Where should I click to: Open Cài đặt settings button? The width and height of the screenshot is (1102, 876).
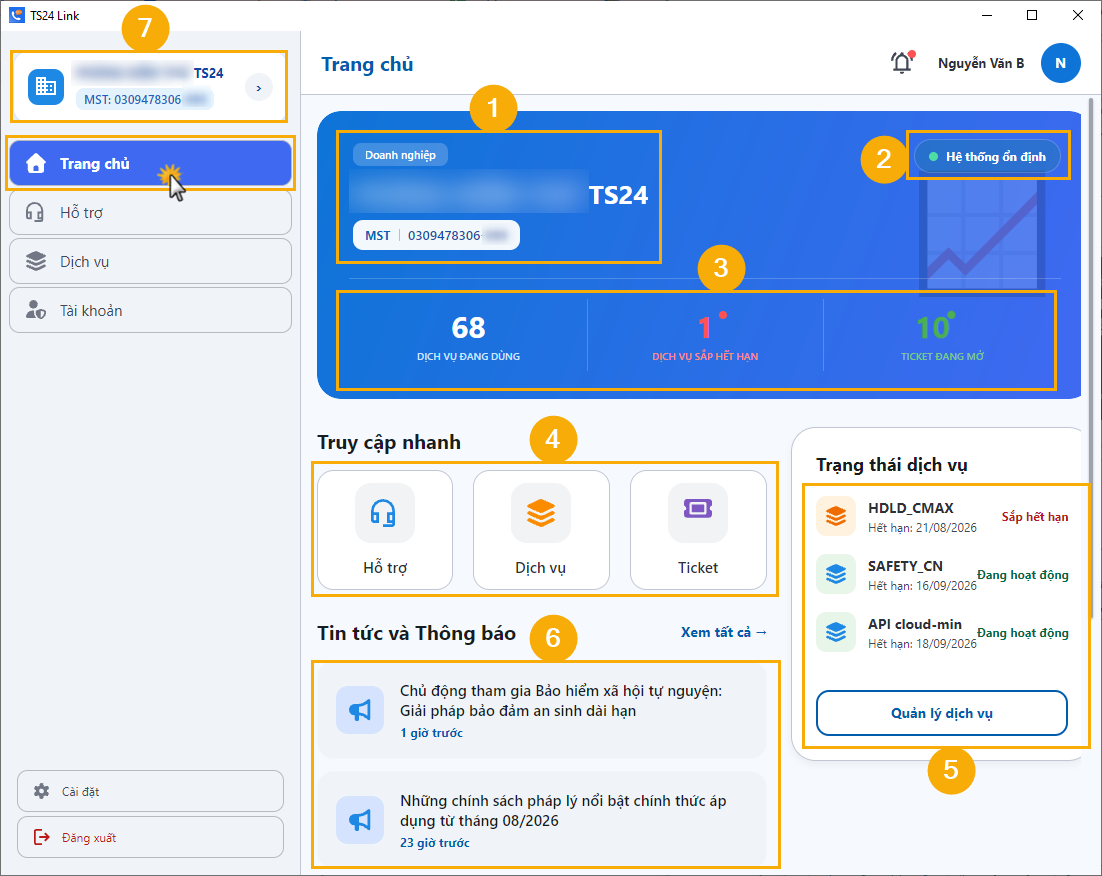150,792
